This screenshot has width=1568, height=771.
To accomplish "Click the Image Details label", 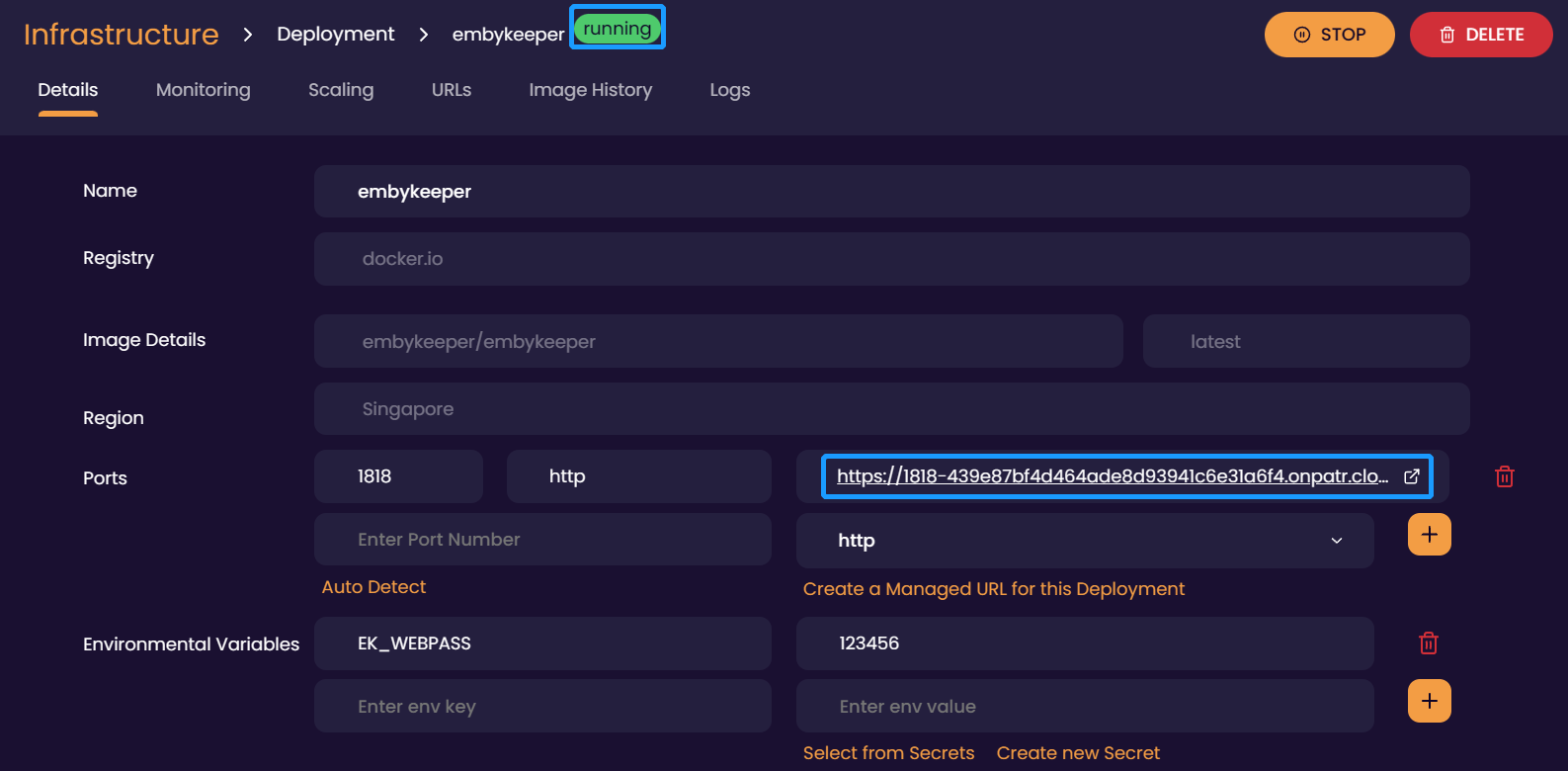I will tap(144, 340).
